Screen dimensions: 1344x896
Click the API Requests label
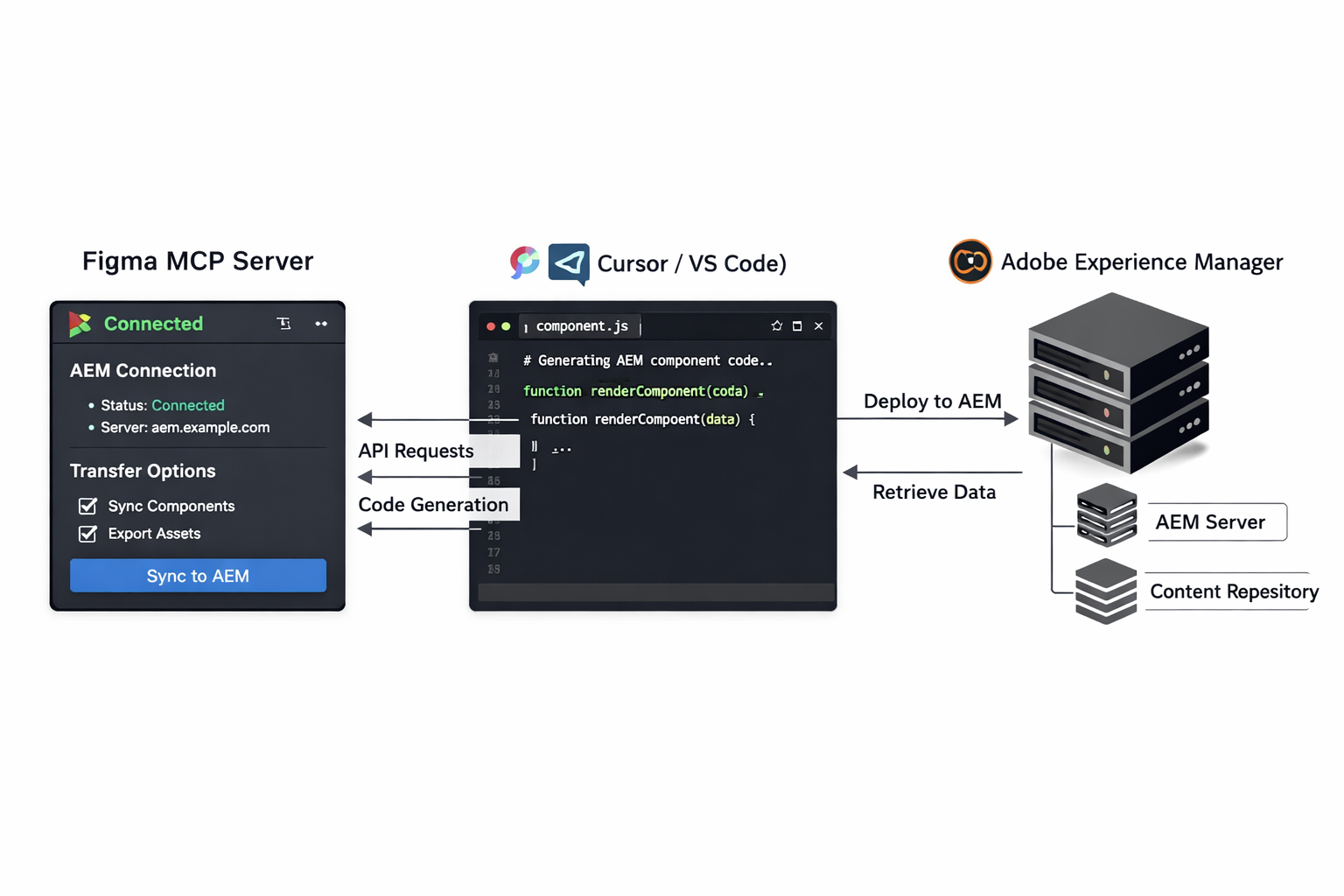[x=416, y=451]
